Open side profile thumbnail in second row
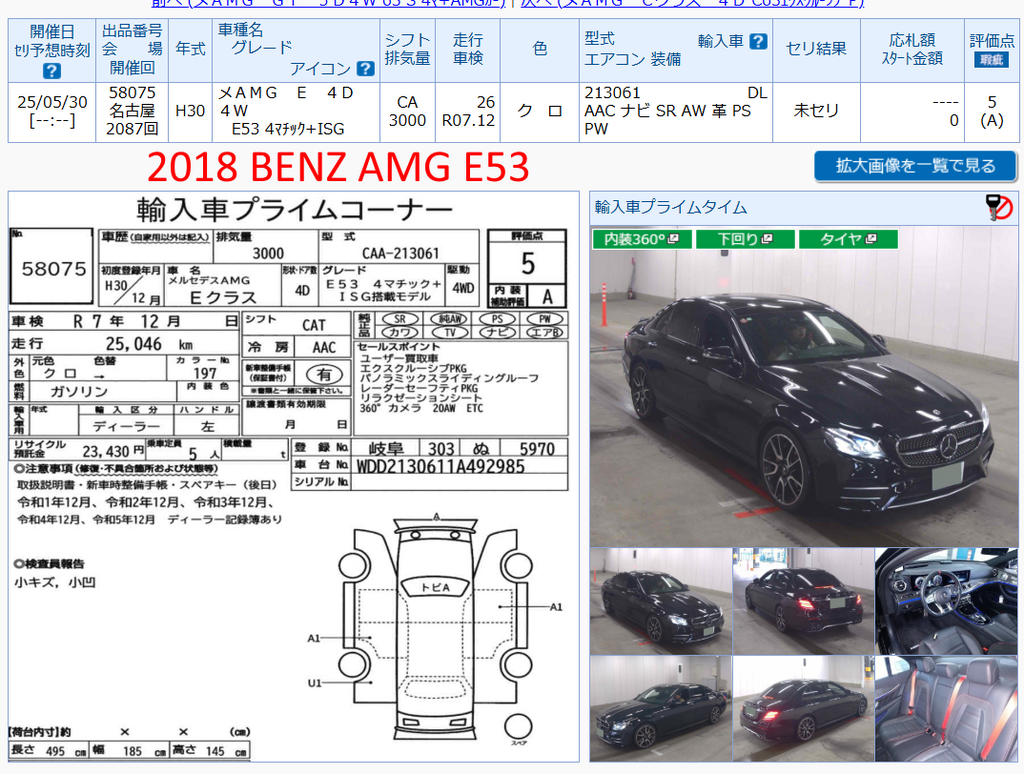 point(661,709)
